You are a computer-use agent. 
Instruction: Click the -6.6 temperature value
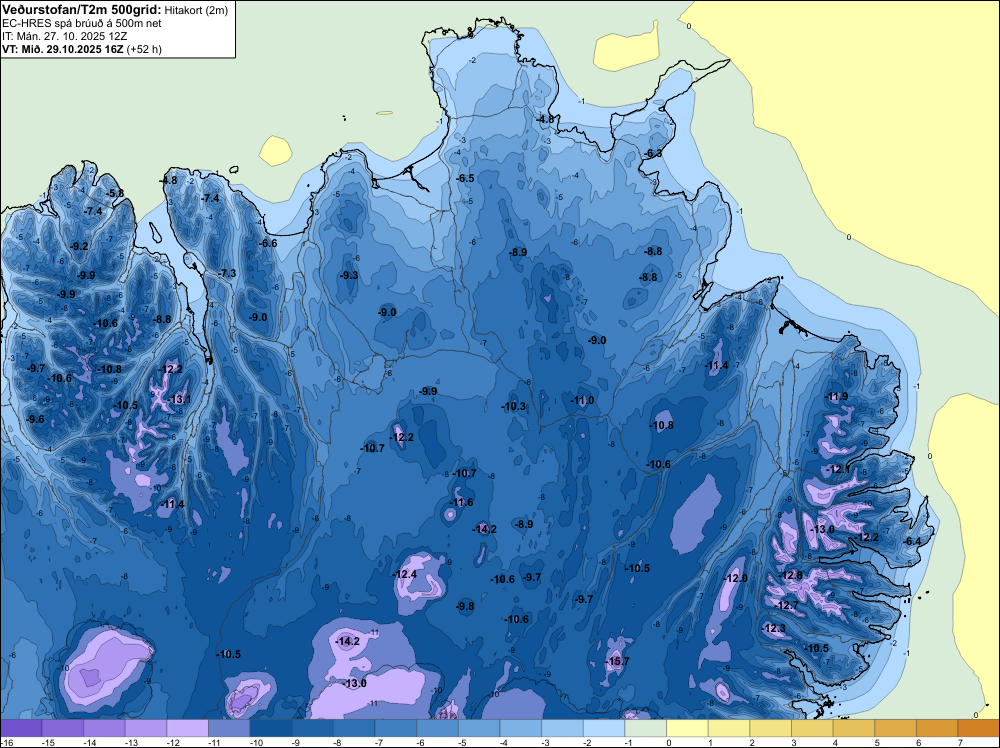coord(268,243)
